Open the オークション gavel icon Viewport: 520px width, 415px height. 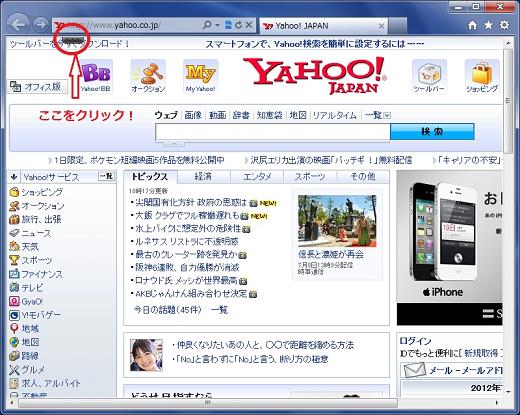148,77
